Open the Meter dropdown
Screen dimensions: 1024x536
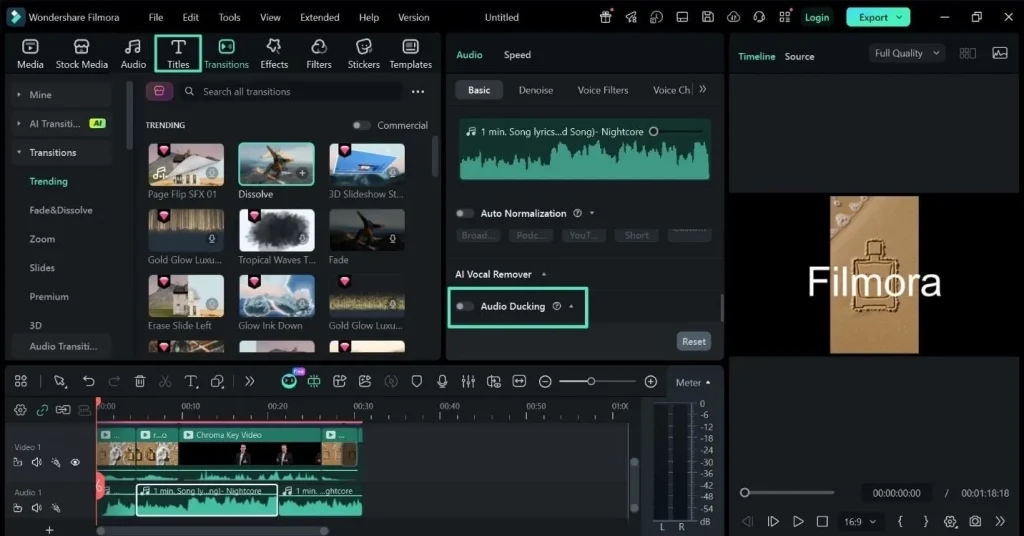pos(693,383)
